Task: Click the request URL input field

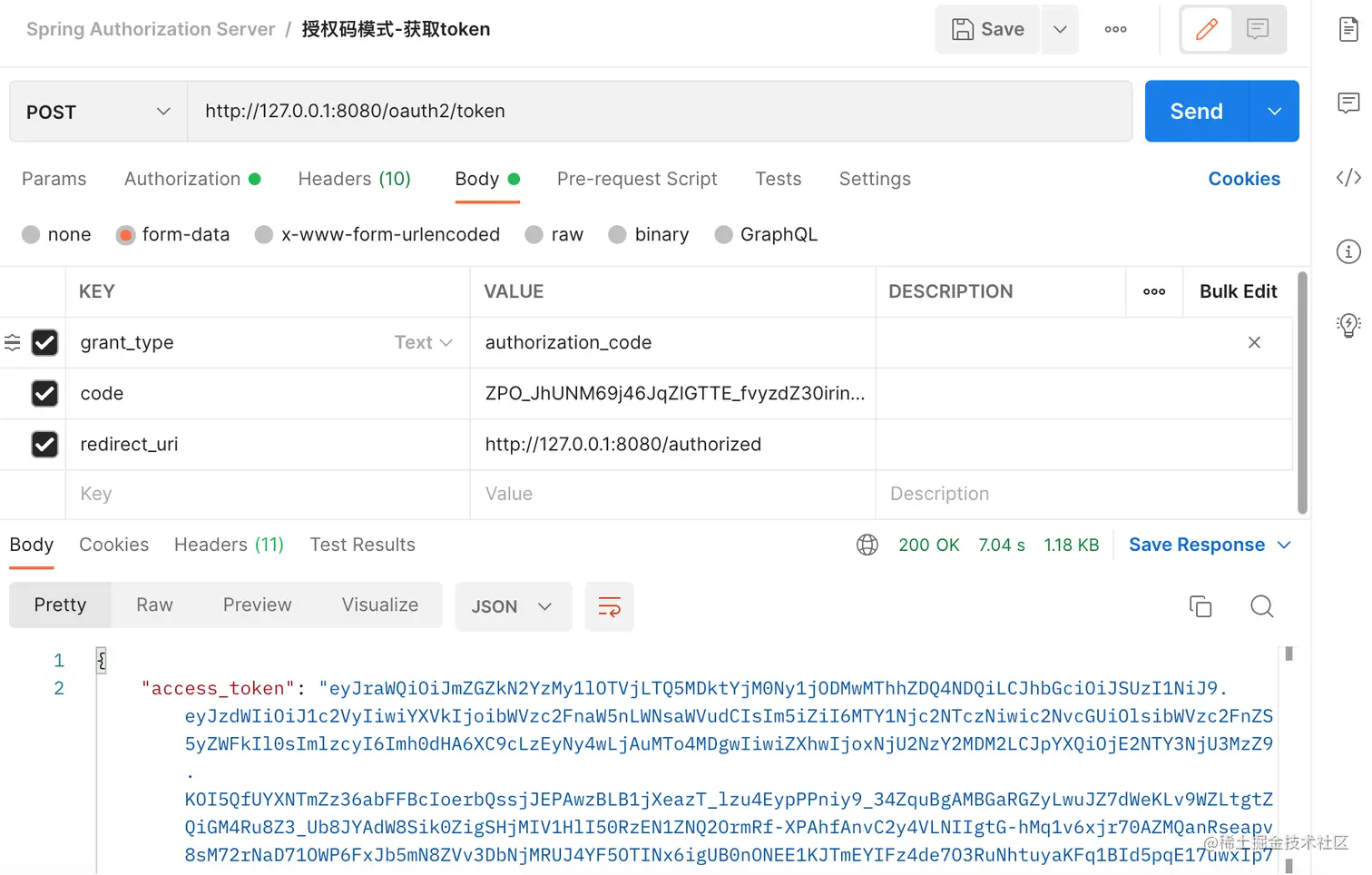Action: 660,111
